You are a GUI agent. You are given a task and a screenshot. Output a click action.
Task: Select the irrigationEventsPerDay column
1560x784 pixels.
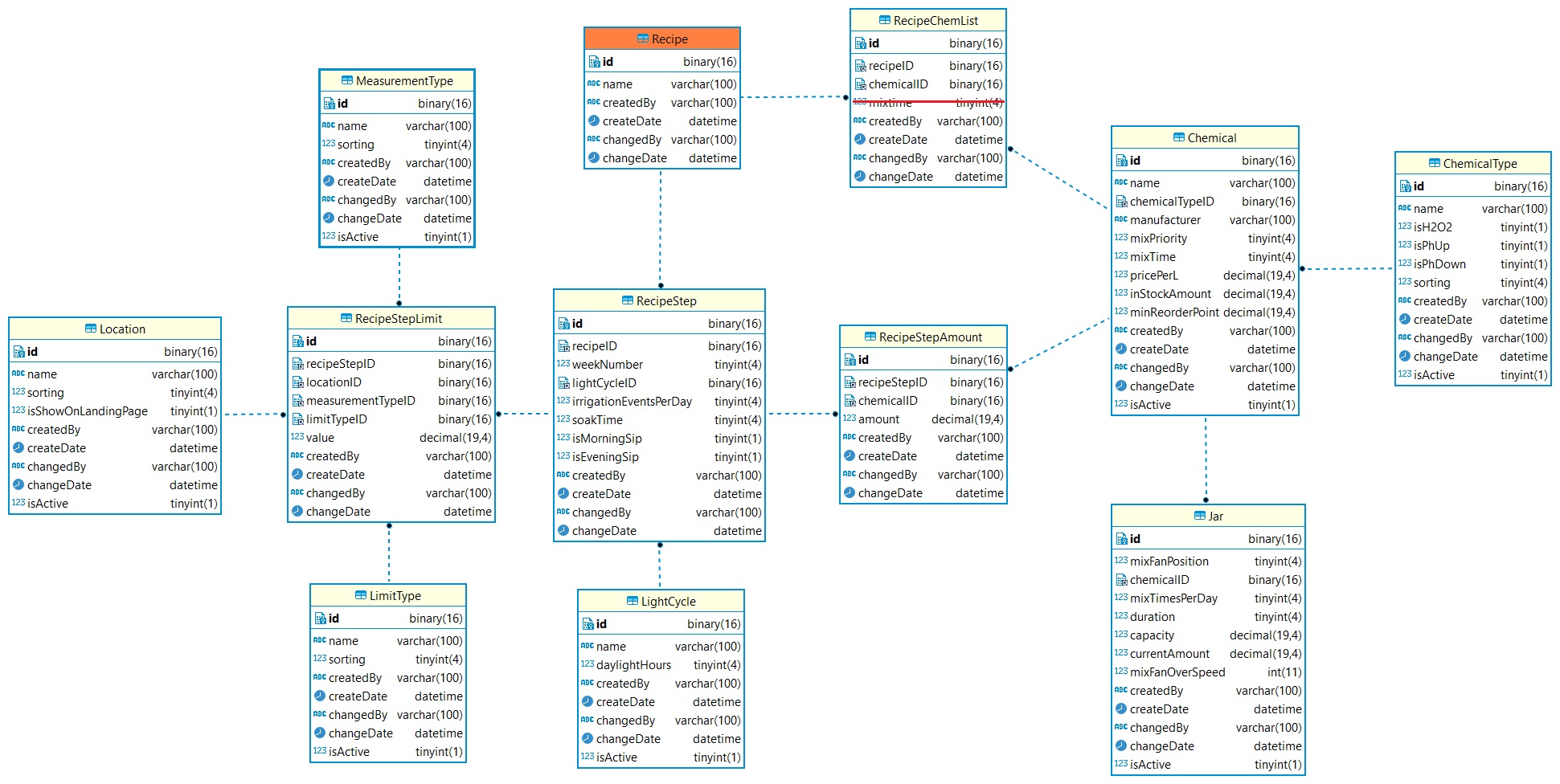coord(632,402)
